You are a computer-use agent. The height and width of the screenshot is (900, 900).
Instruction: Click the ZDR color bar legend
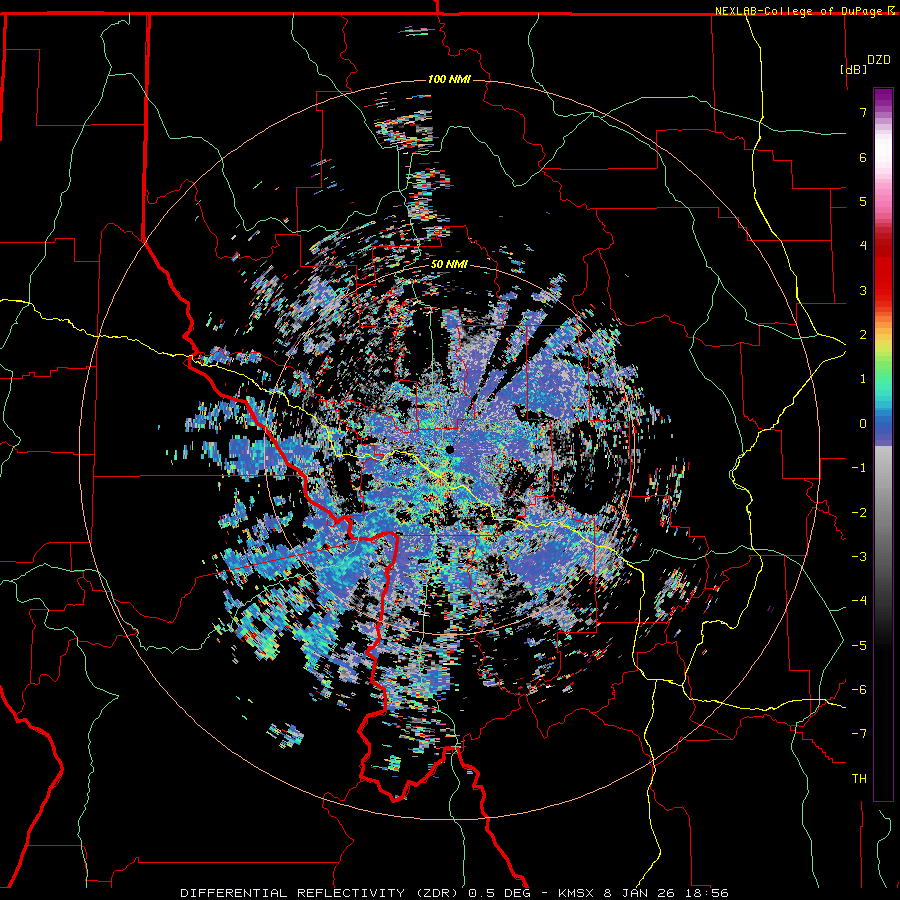[x=883, y=444]
